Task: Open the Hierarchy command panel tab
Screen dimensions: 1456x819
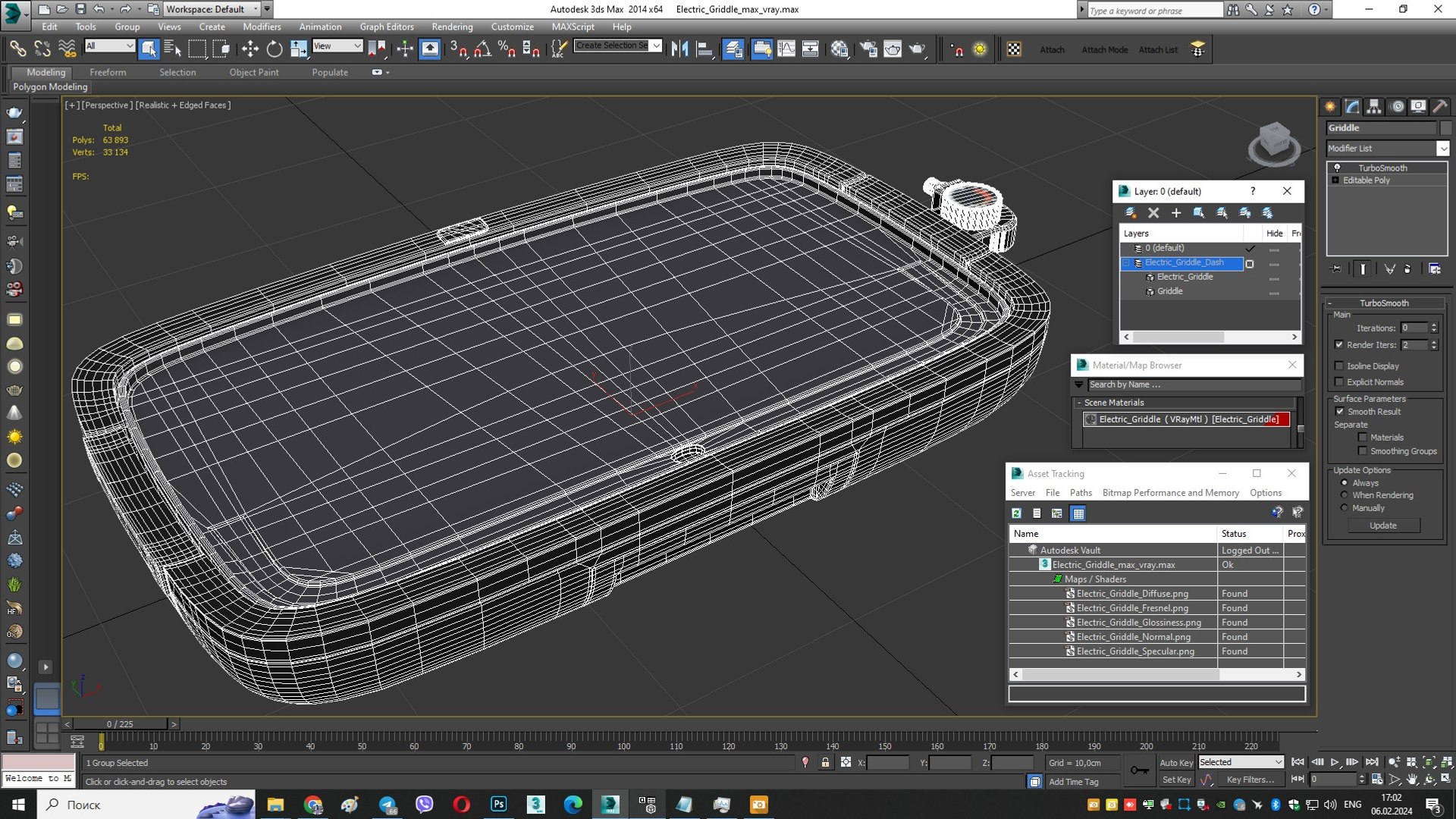Action: pyautogui.click(x=1374, y=107)
